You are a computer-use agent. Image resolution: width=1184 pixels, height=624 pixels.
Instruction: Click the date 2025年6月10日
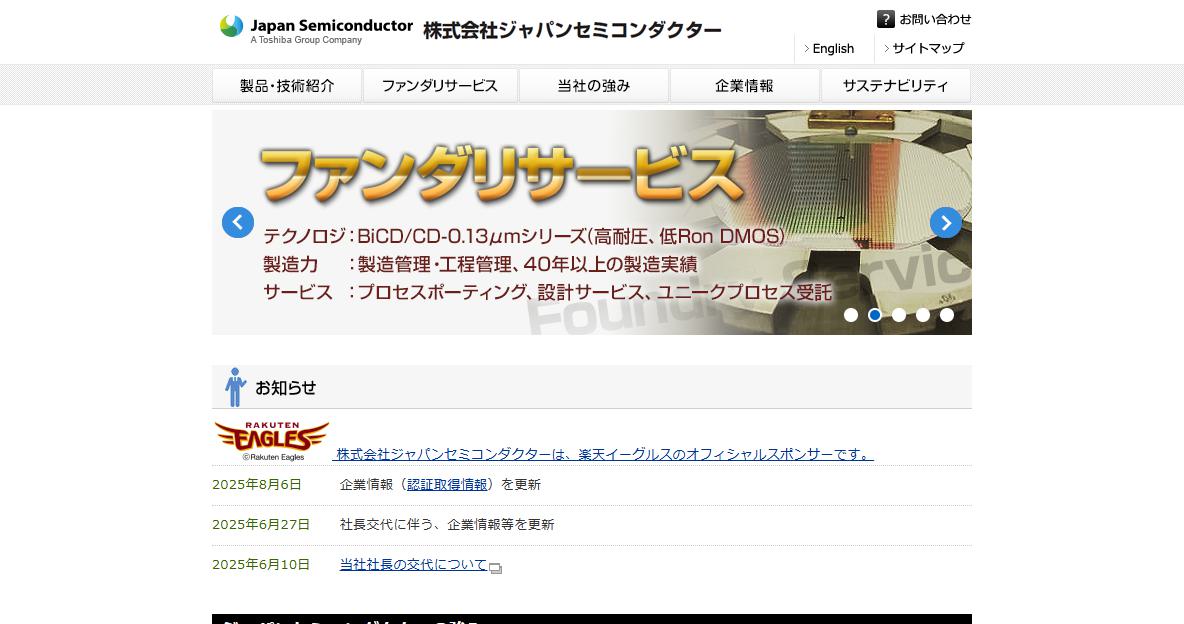pyautogui.click(x=261, y=564)
